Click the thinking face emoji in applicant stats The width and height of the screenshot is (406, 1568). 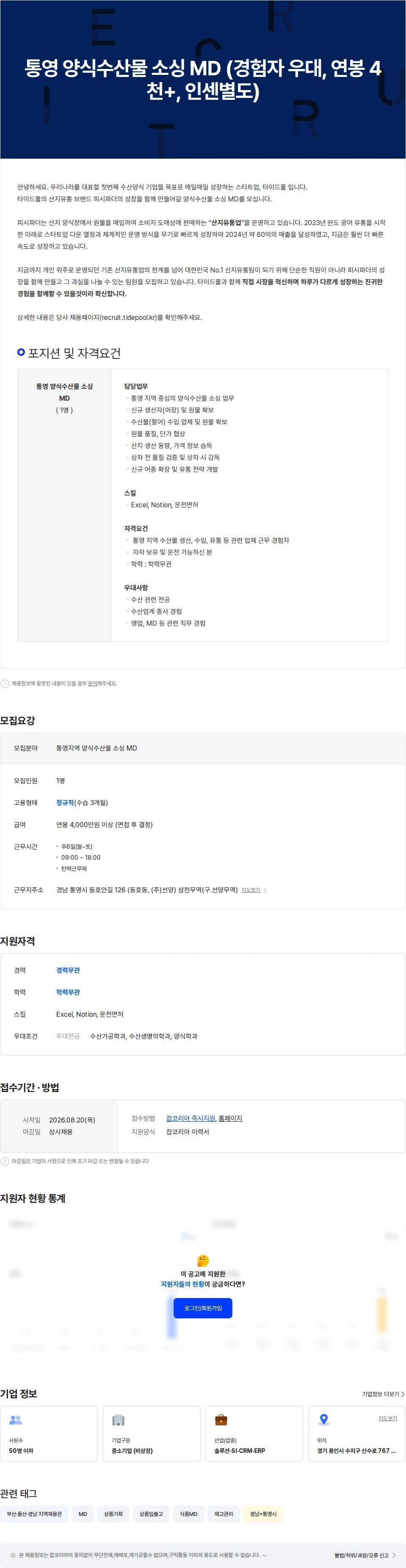pyautogui.click(x=203, y=1260)
